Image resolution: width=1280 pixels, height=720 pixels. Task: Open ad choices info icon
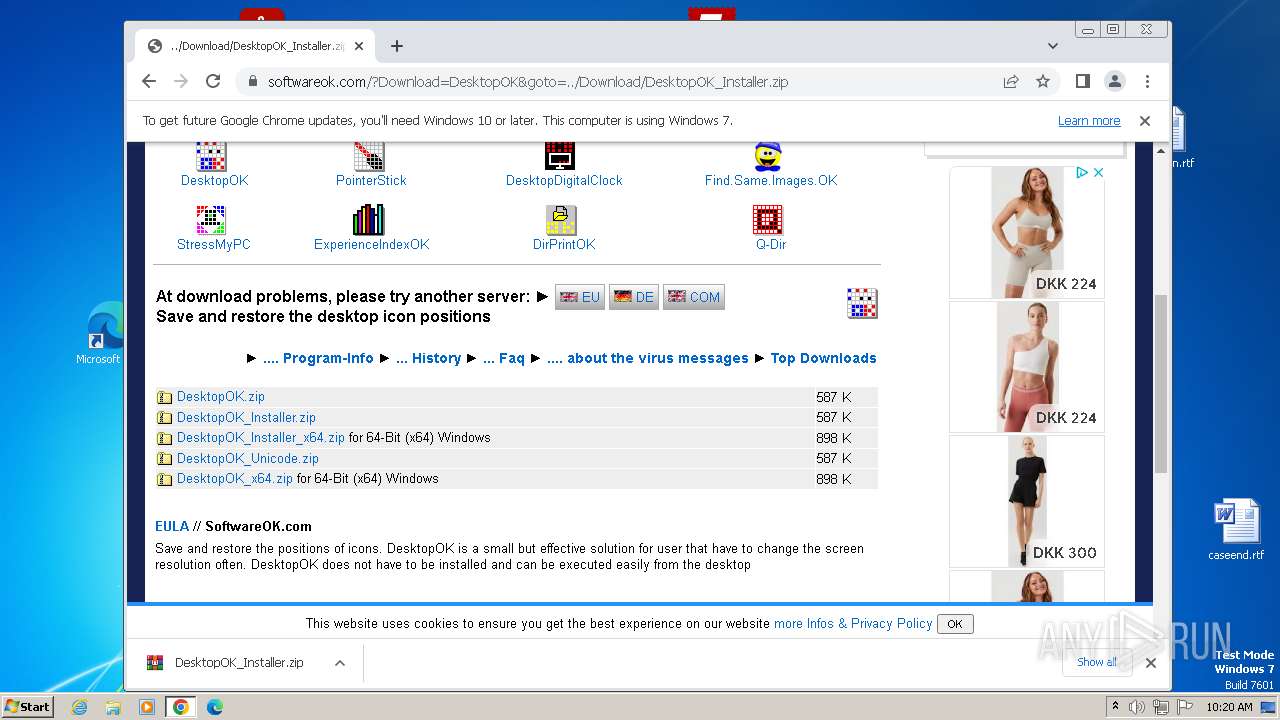pos(1081,173)
